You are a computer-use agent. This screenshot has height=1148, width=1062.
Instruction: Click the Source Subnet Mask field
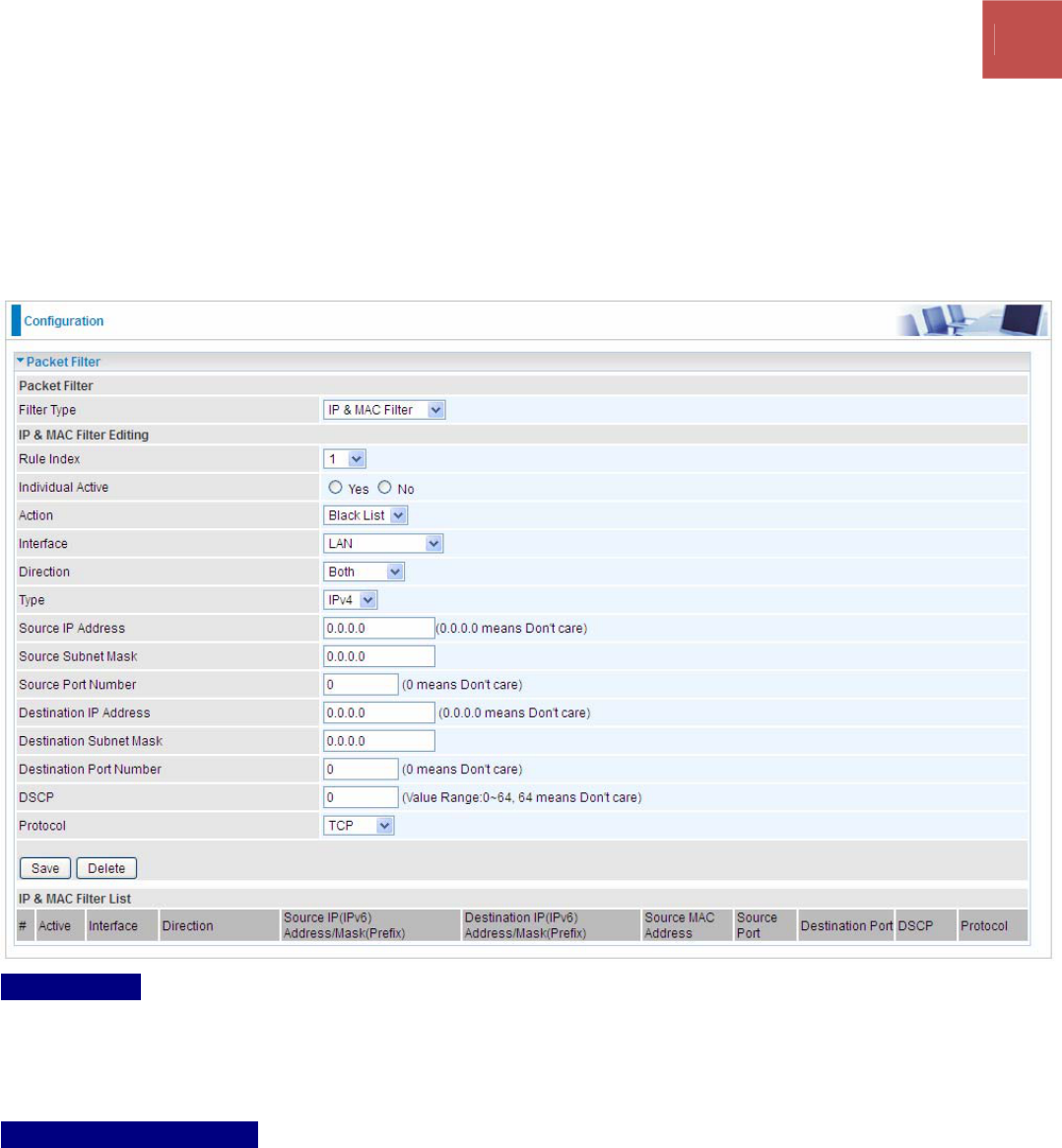379,656
